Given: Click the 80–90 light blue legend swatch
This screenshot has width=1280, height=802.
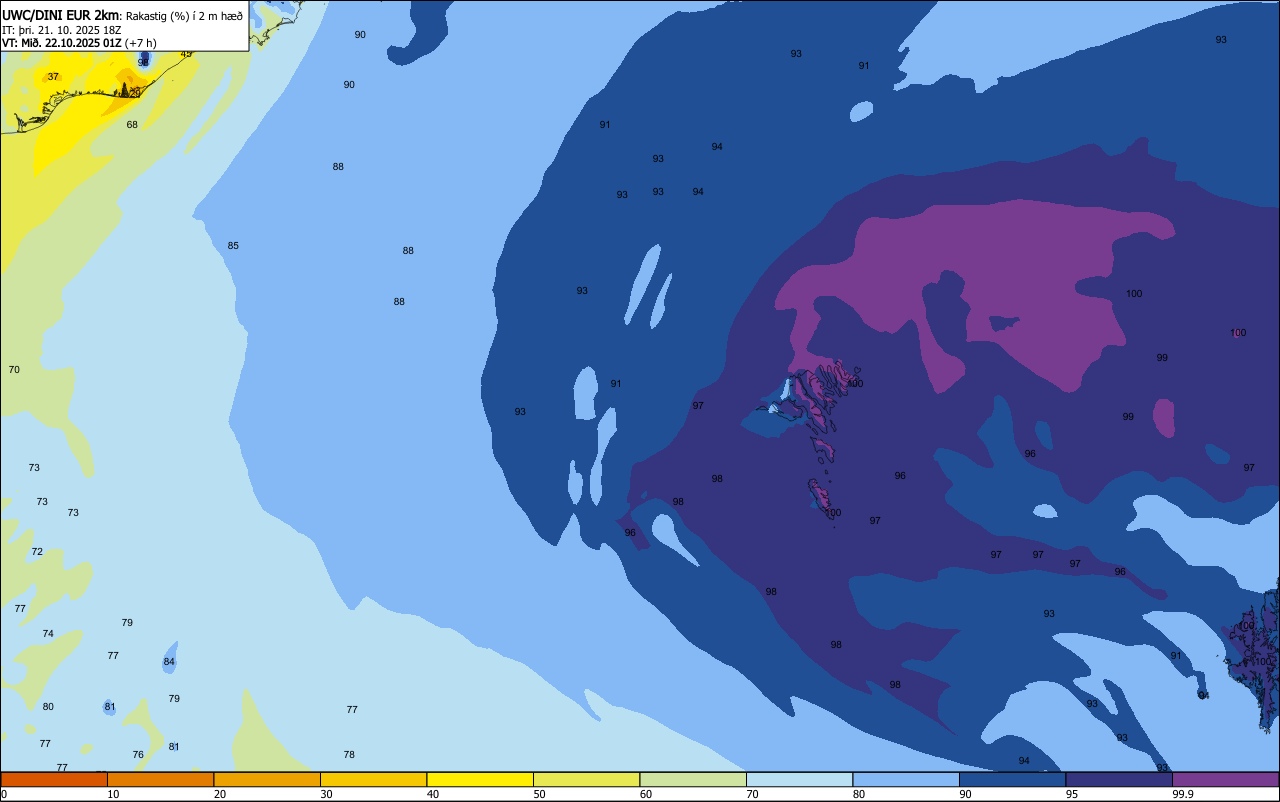Looking at the screenshot, I should (x=906, y=779).
